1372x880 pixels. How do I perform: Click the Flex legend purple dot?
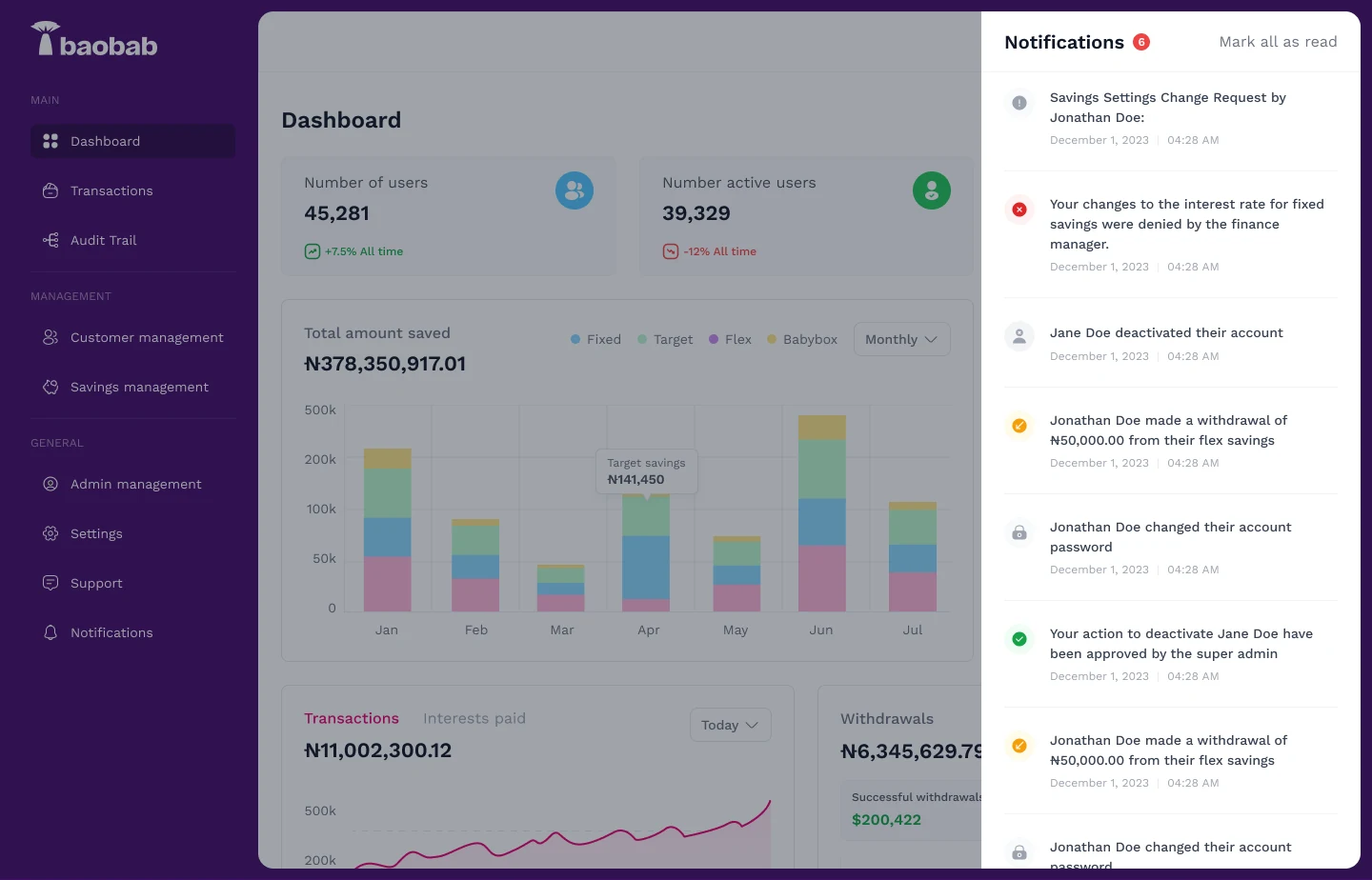click(x=714, y=339)
